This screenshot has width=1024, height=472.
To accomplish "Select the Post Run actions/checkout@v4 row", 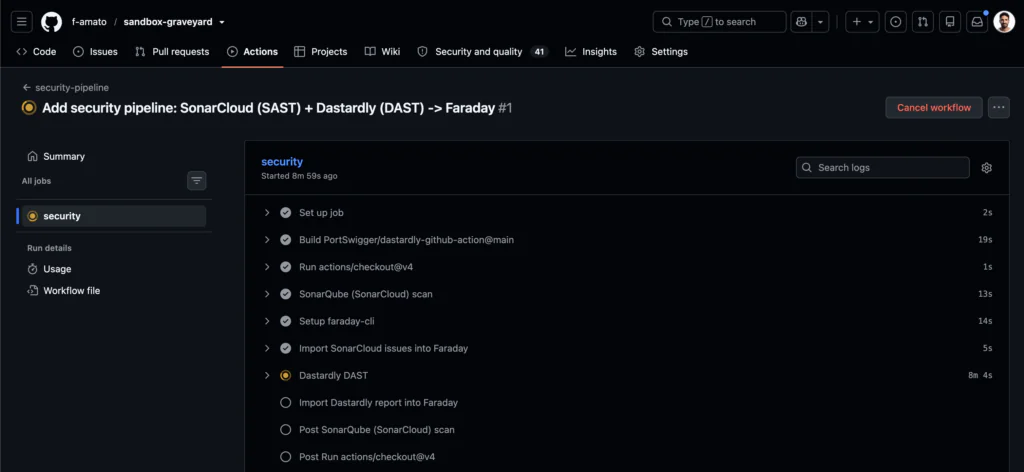I will (x=628, y=457).
